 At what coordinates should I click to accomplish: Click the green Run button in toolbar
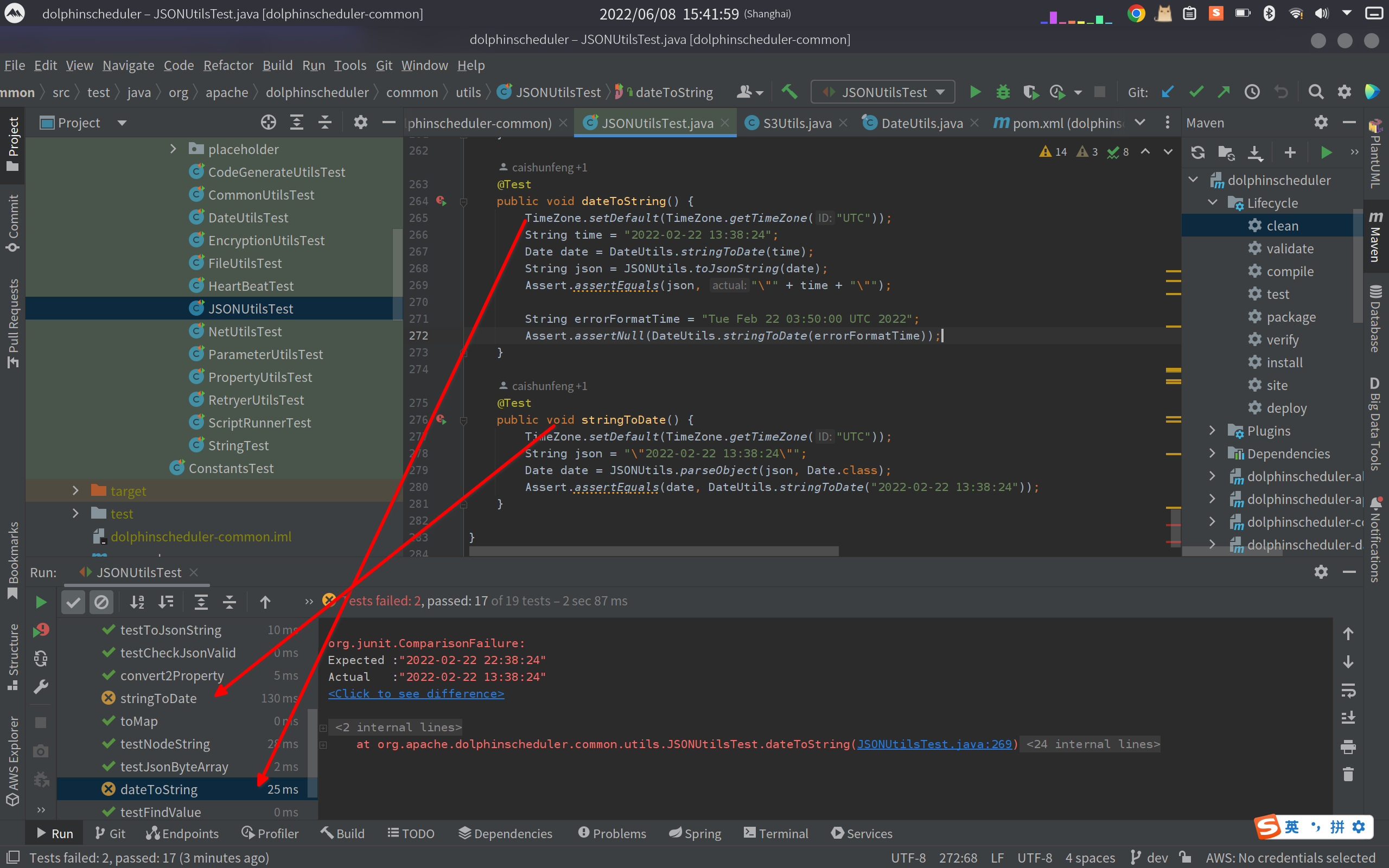974,92
